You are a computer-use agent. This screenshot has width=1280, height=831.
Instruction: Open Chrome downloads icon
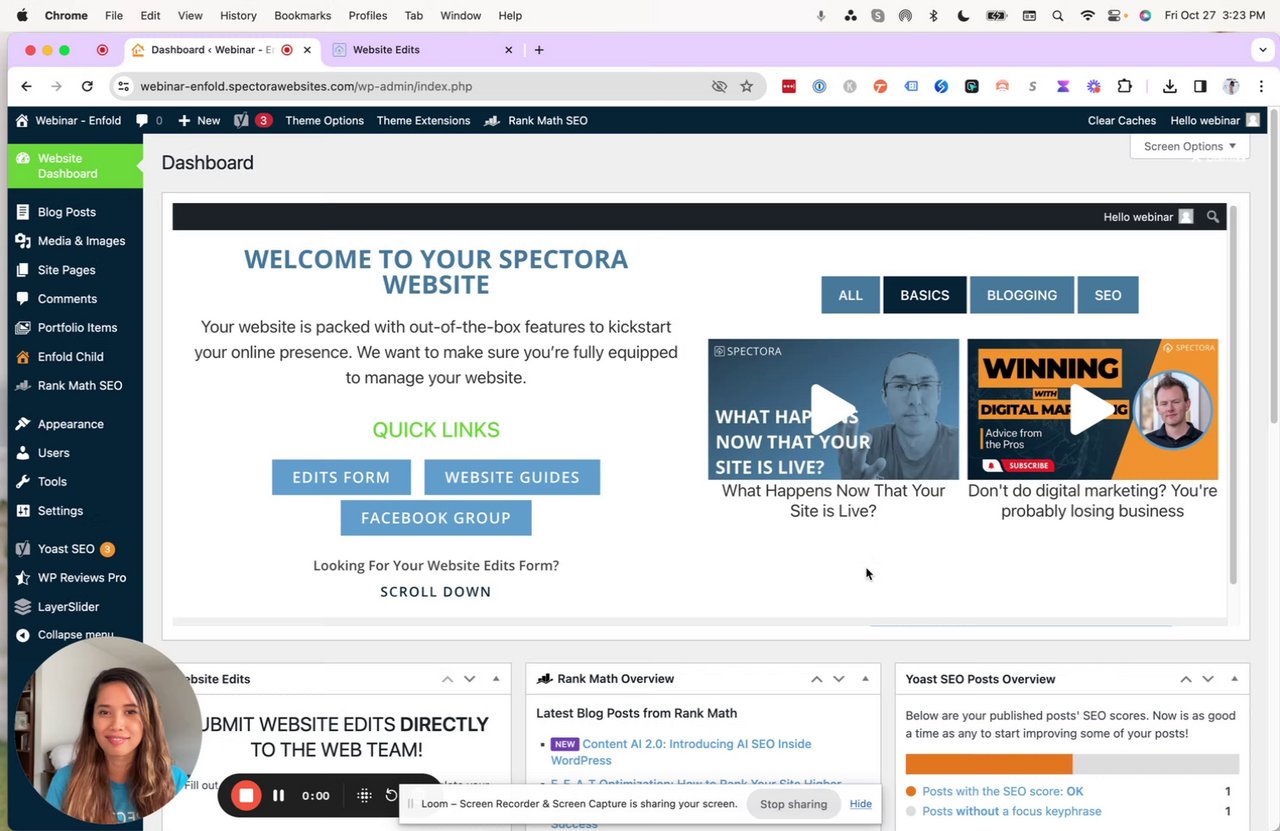1169,87
